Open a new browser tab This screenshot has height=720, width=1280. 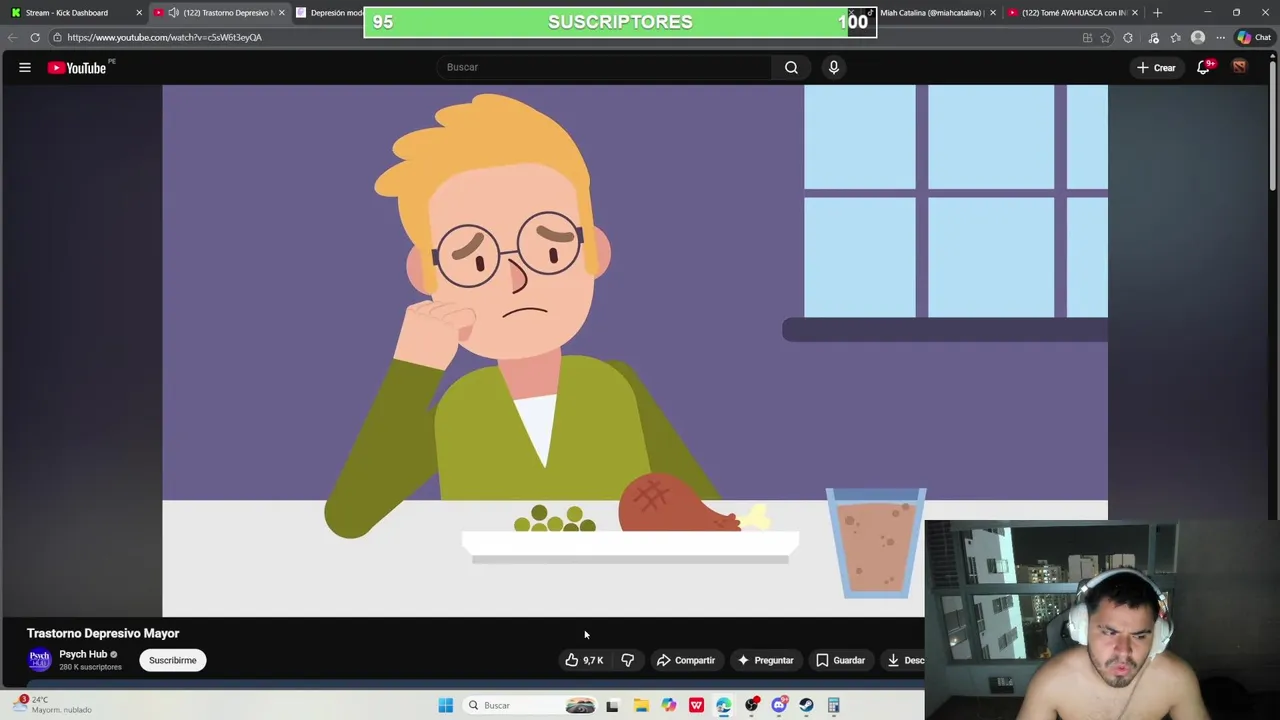(x=1157, y=12)
